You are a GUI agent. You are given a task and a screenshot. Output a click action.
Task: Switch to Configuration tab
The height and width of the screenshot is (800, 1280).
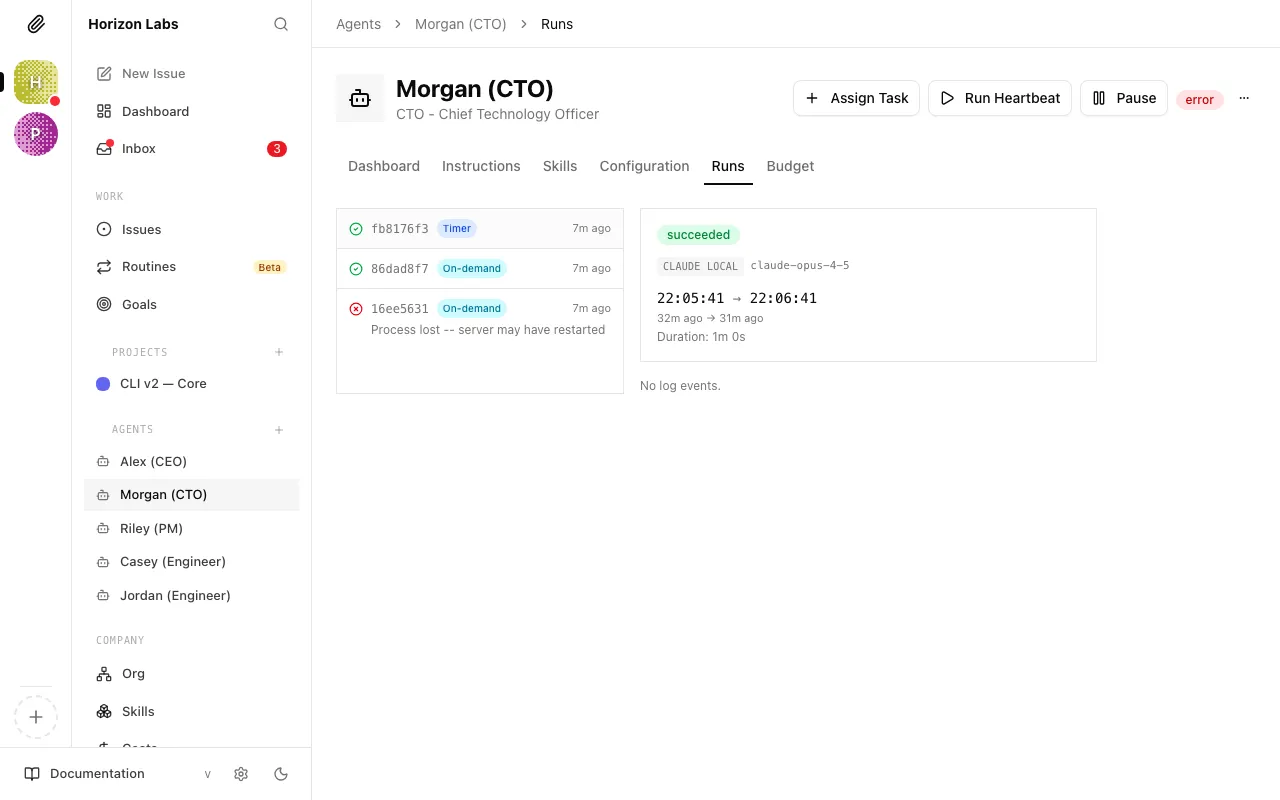pyautogui.click(x=644, y=166)
